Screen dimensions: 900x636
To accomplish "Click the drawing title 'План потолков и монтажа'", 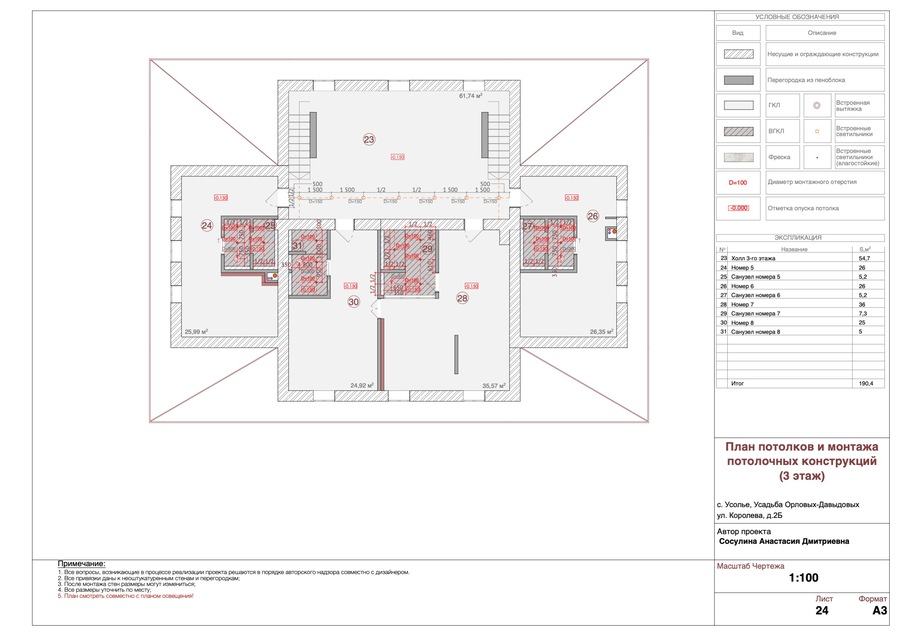I will pyautogui.click(x=801, y=447).
